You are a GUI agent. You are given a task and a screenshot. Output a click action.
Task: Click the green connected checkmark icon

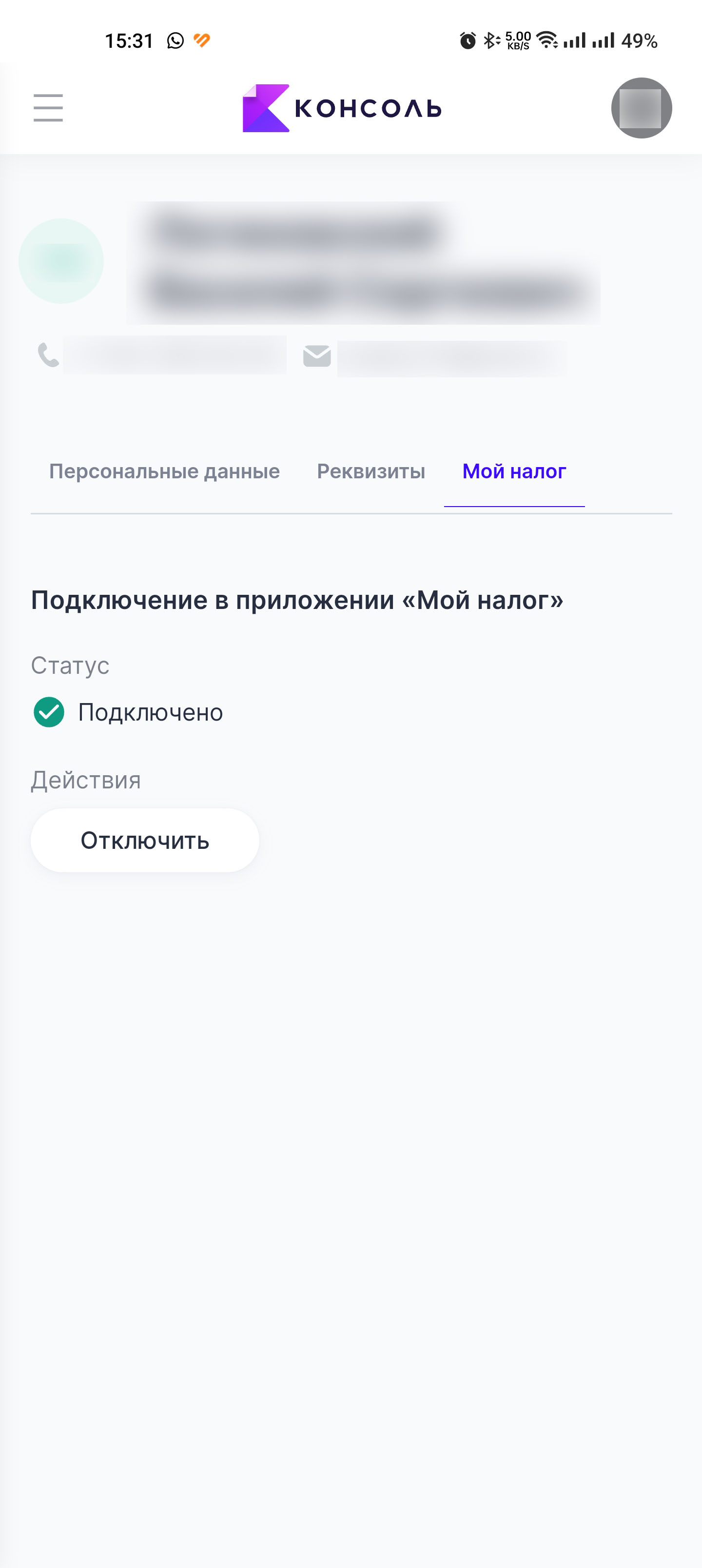(x=49, y=712)
